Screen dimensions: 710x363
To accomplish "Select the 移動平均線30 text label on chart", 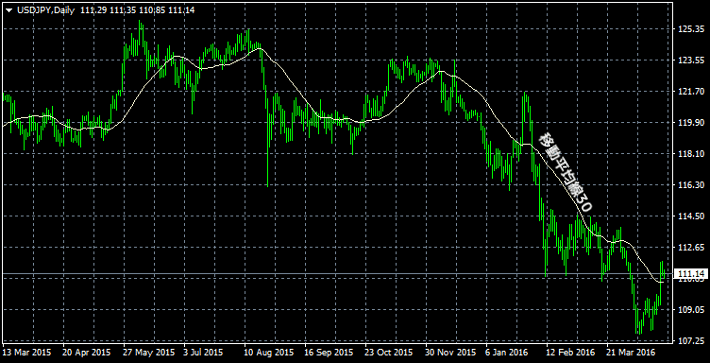I will 565,173.
